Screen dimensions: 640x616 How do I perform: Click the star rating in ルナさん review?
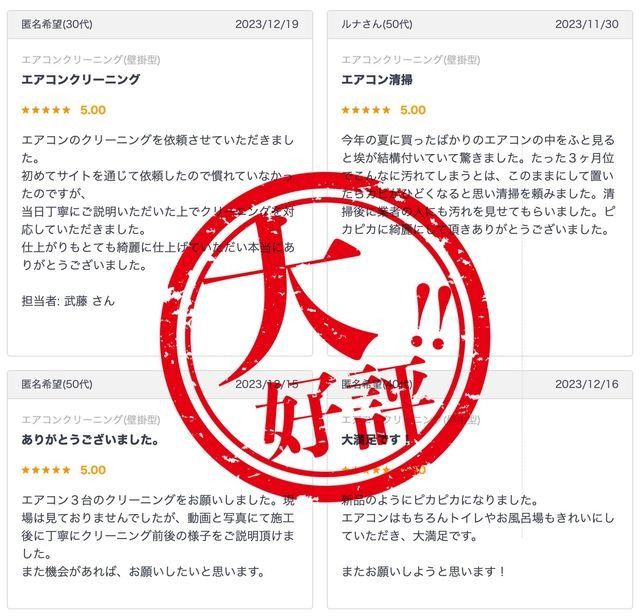366,110
